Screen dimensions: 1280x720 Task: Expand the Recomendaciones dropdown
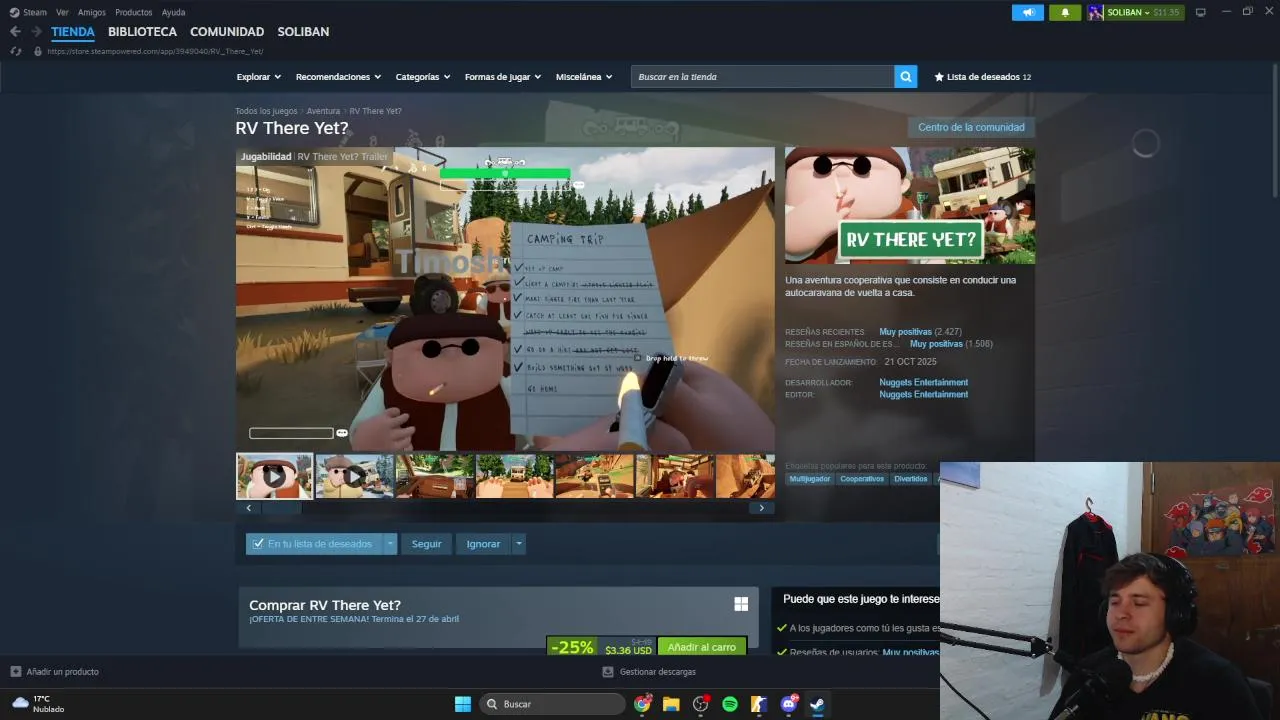[338, 77]
